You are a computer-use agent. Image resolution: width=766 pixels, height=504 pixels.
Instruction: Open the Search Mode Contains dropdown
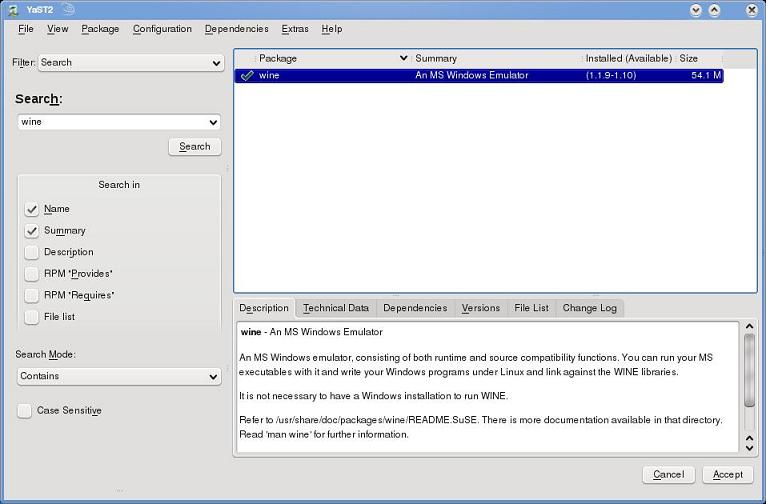pyautogui.click(x=119, y=376)
